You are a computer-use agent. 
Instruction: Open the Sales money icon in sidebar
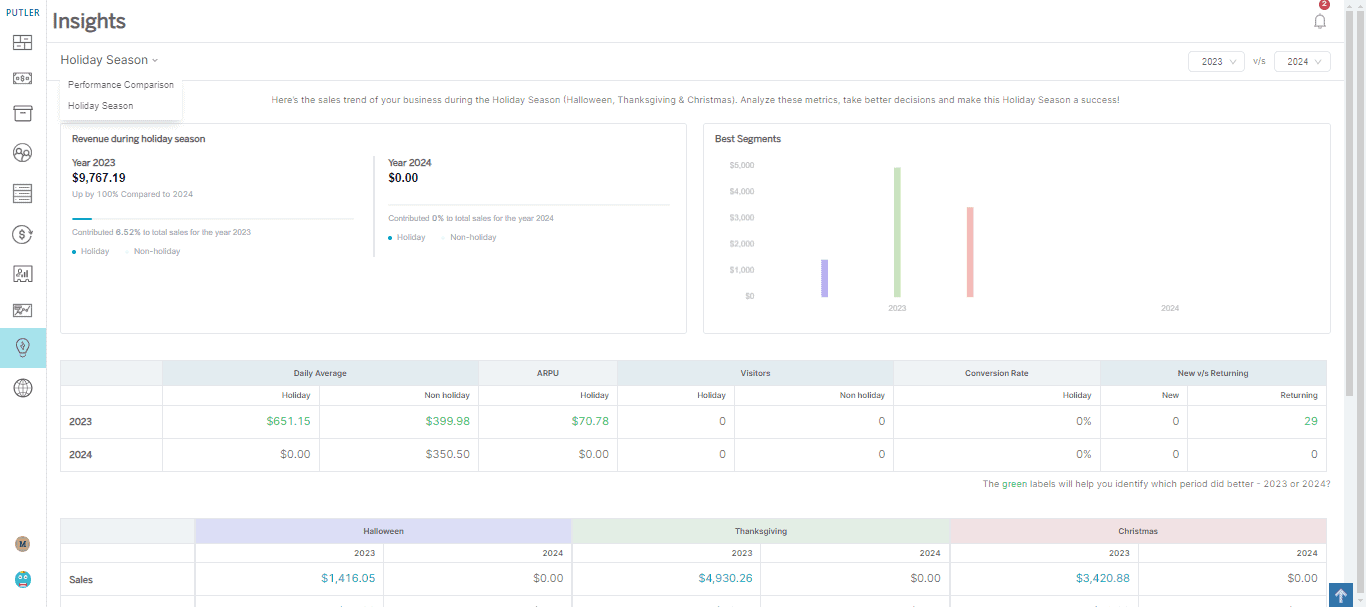(22, 78)
